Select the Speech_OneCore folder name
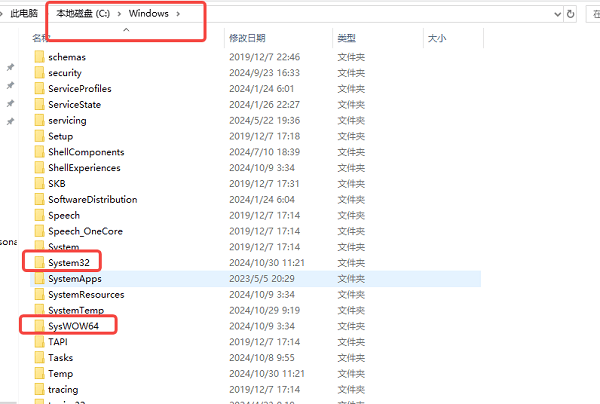 85,231
